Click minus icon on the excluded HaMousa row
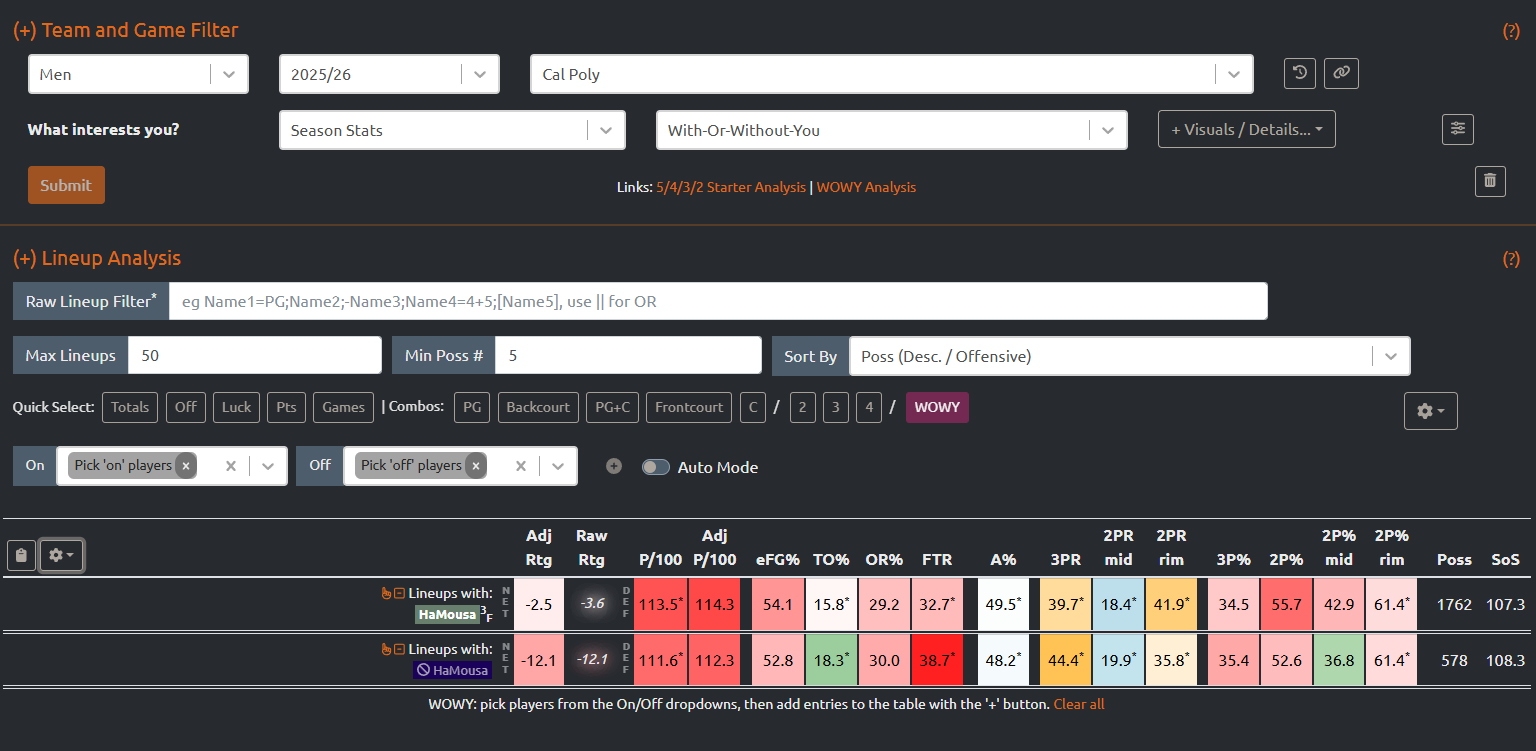Viewport: 1536px width, 751px height. pyautogui.click(x=399, y=649)
